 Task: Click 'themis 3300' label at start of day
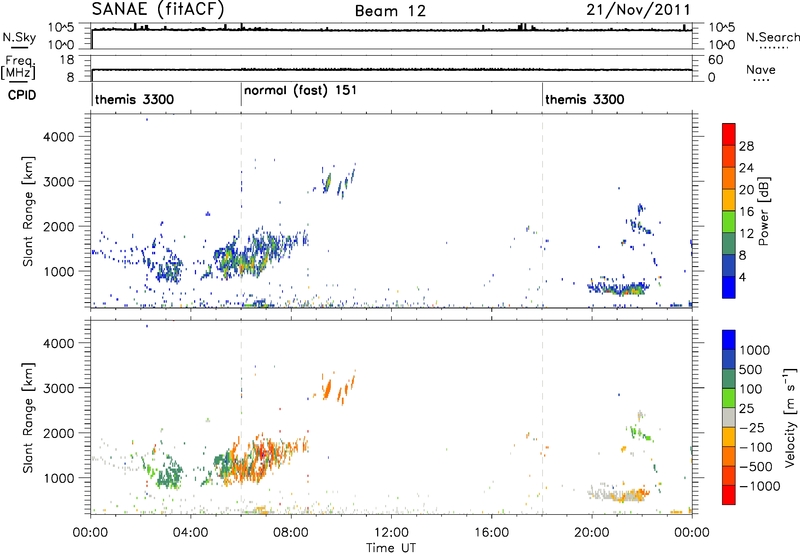point(135,99)
